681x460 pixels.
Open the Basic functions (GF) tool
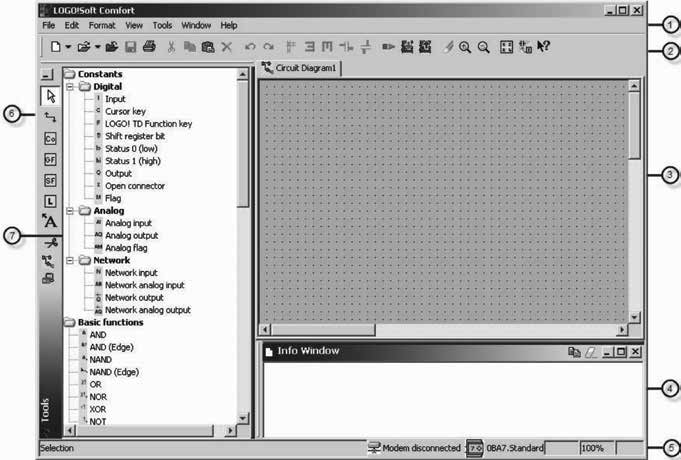click(50, 159)
